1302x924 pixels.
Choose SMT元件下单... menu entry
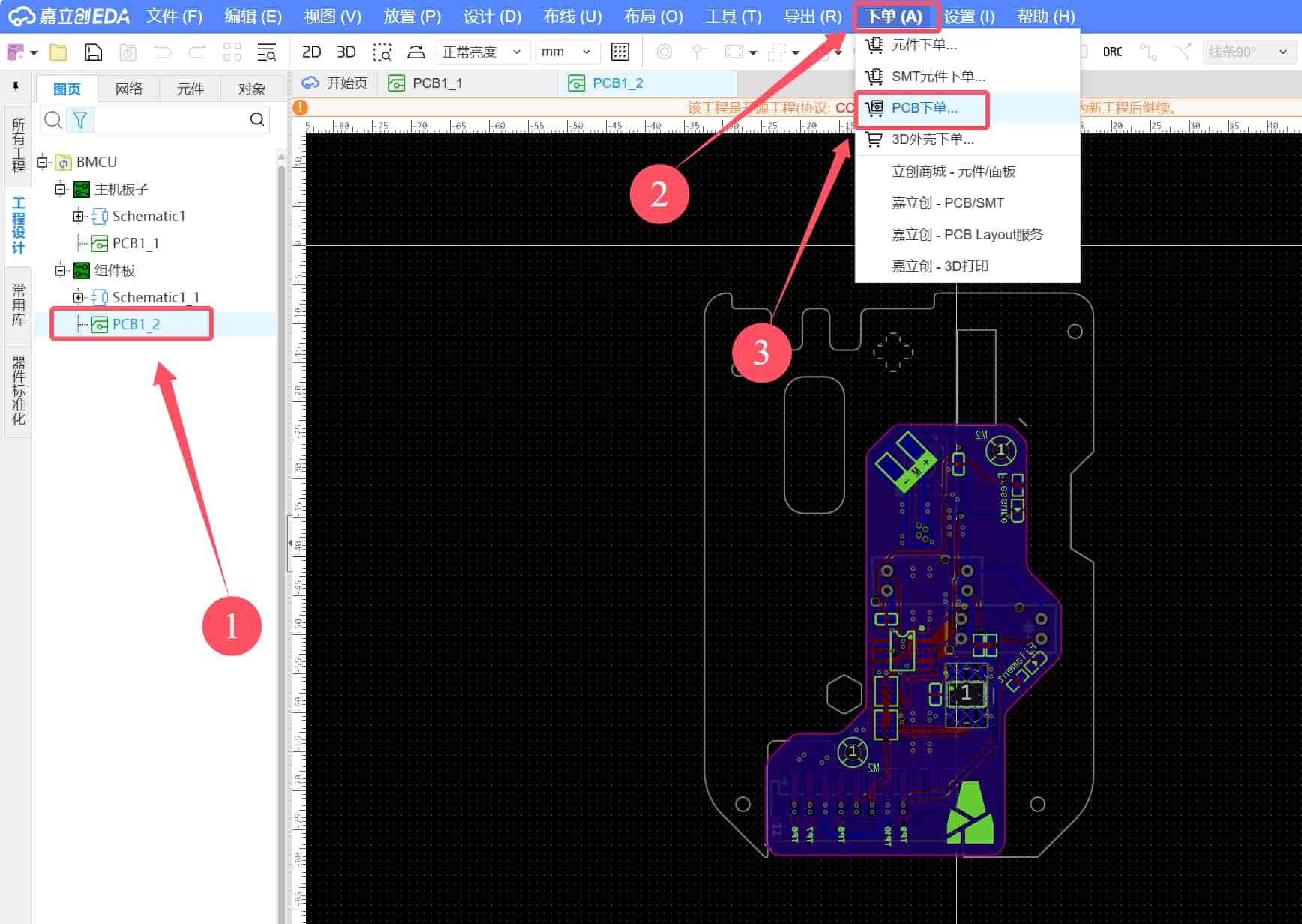tap(967, 76)
